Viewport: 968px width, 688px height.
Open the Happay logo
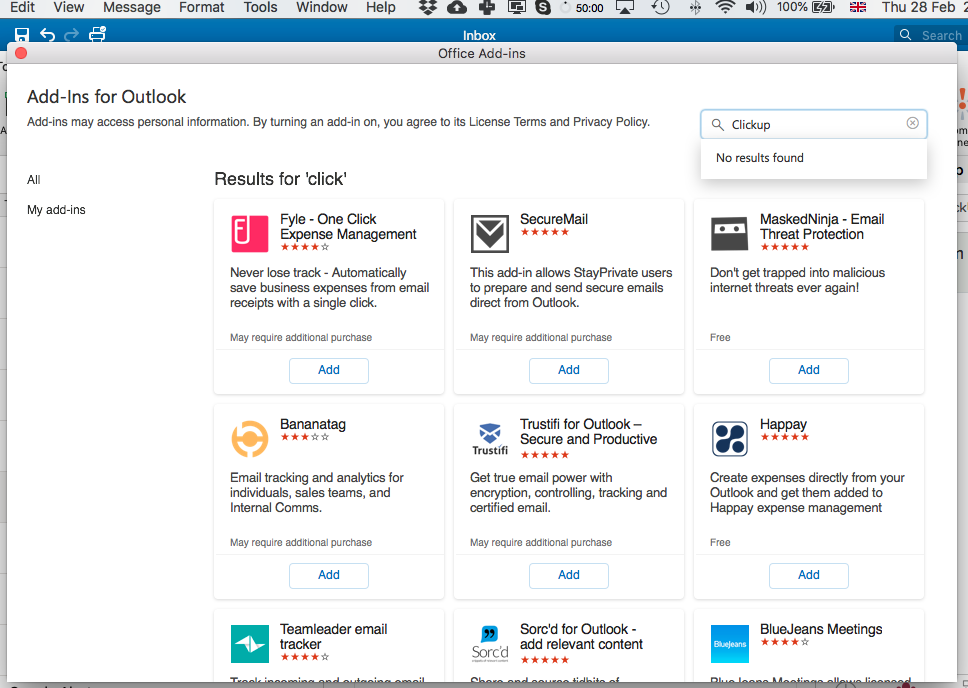point(729,438)
